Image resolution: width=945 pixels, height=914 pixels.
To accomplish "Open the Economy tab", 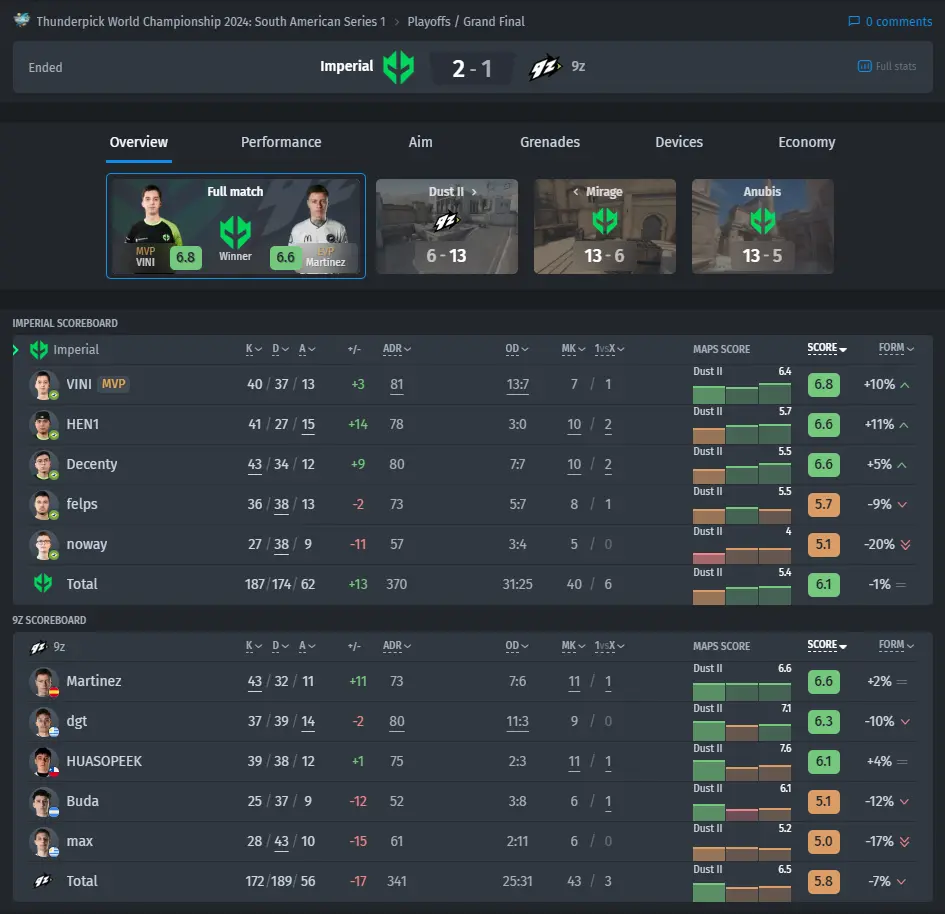I will 806,142.
